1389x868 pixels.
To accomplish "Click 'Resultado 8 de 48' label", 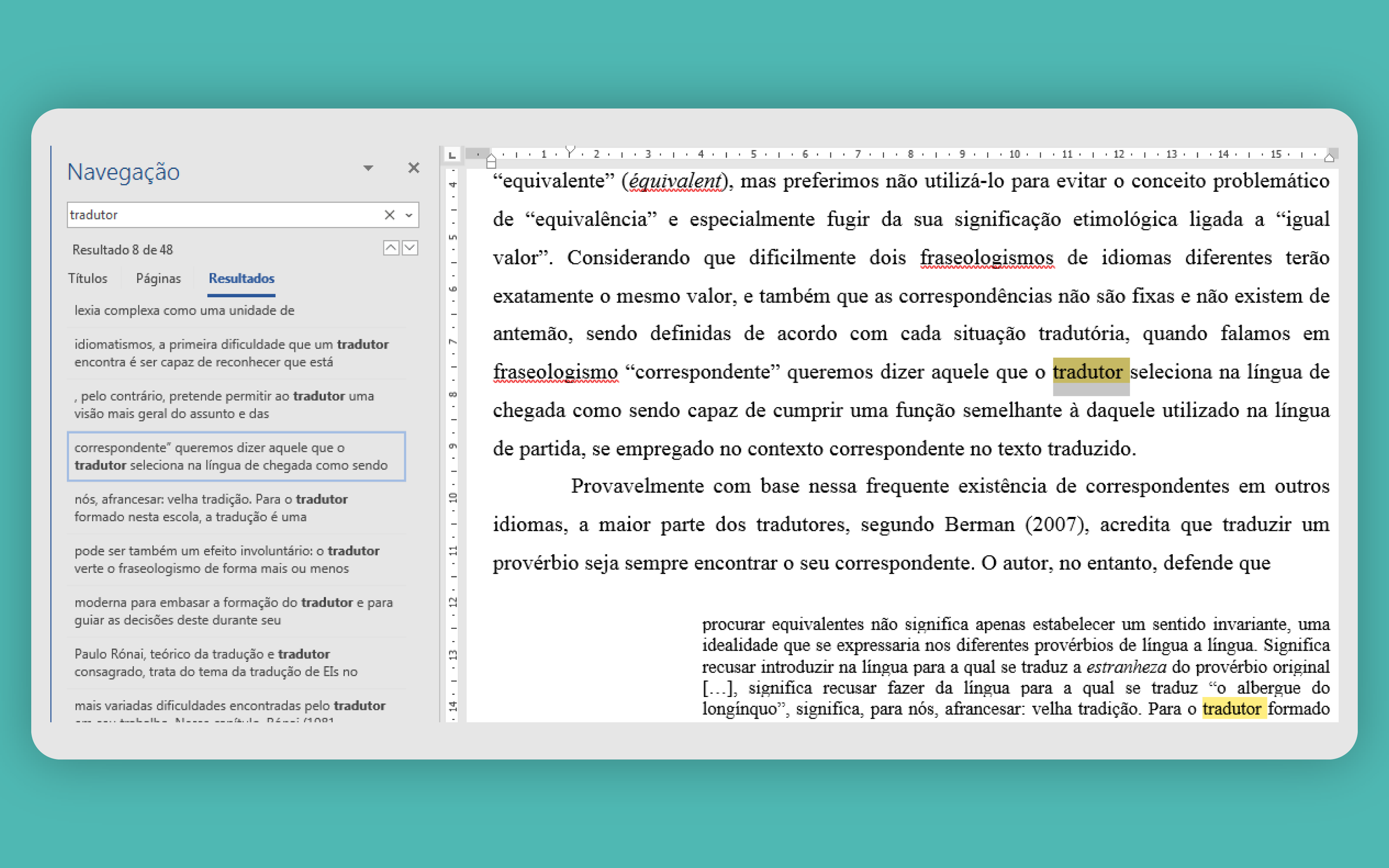I will (122, 250).
